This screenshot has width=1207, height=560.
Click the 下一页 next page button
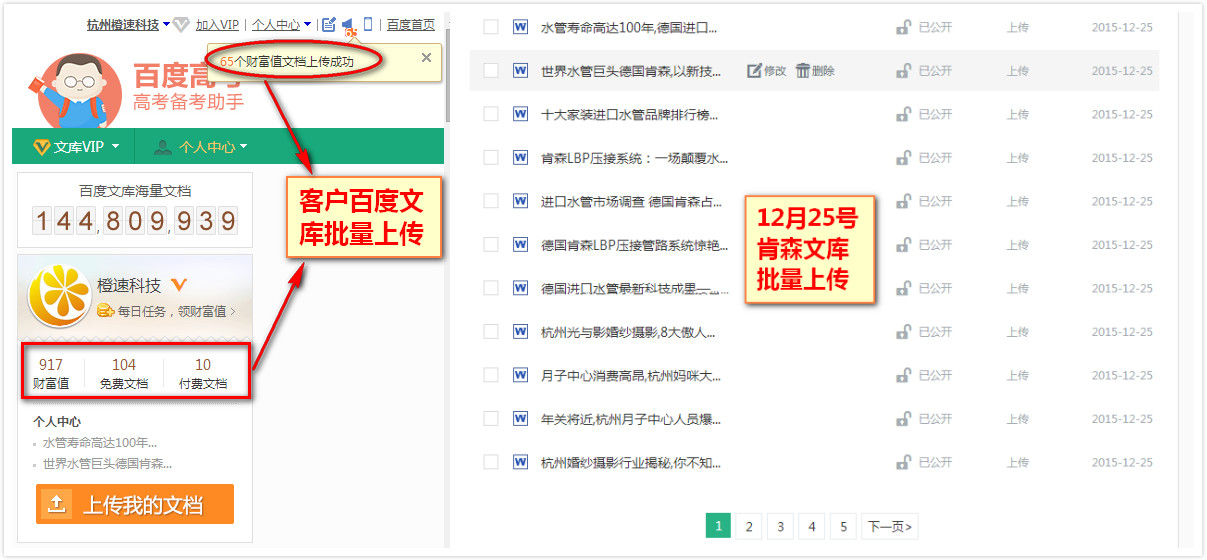890,527
